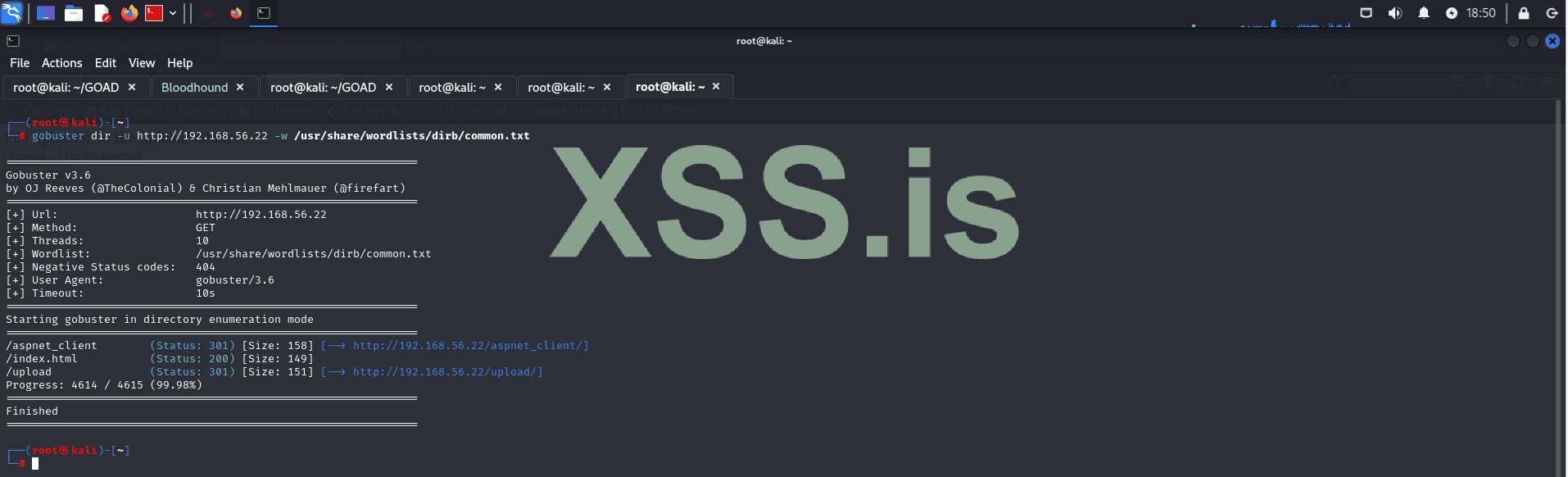Image resolution: width=1568 pixels, height=477 pixels.
Task: Open the File menu
Action: tap(20, 63)
